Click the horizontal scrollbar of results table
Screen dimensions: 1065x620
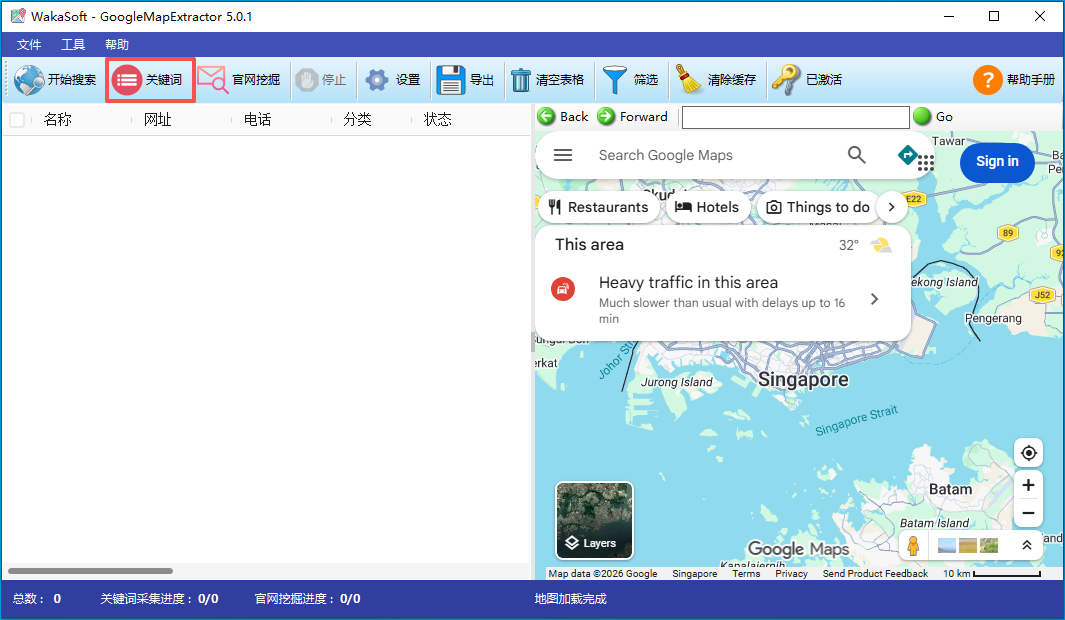[90, 571]
